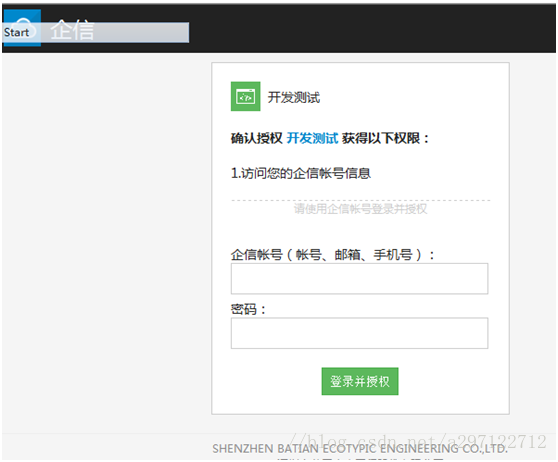The width and height of the screenshot is (558, 462).
Task: Select the 确认授权 heading text
Action: (x=256, y=138)
